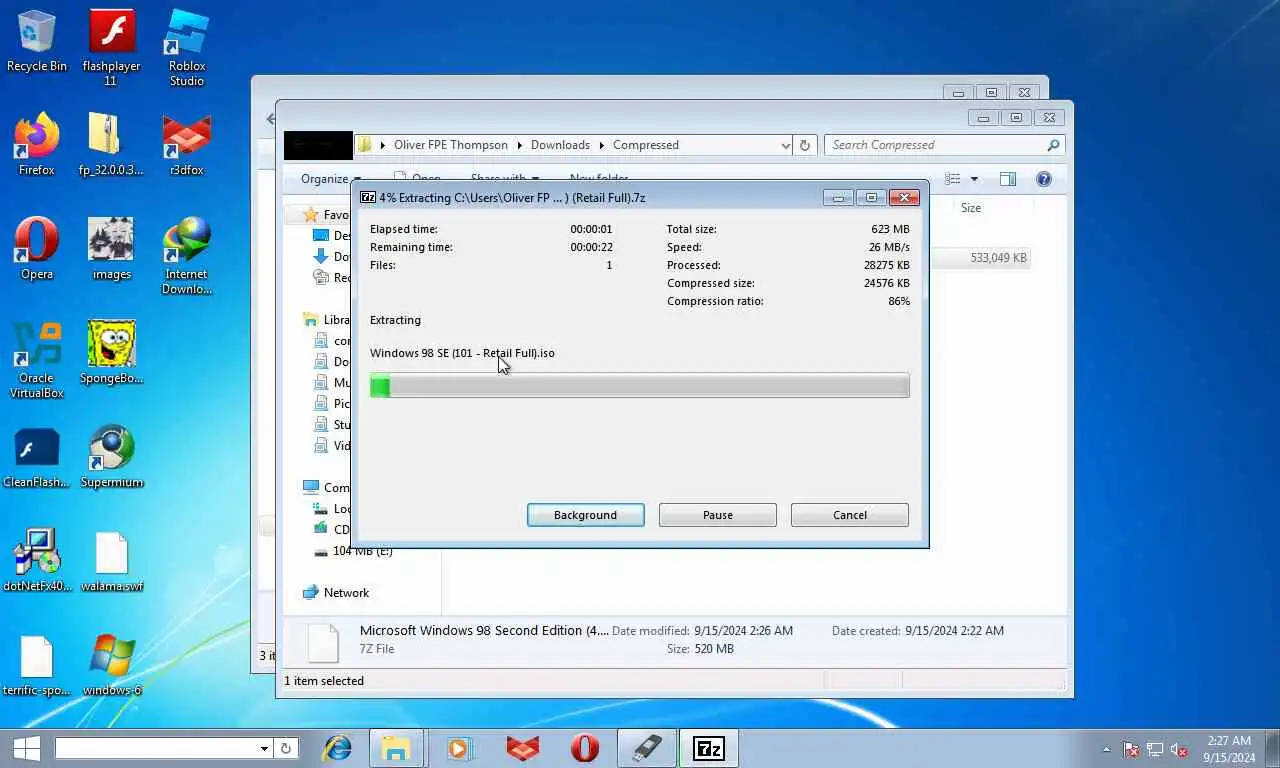Click Downloads in the address breadcrumb
Image resolution: width=1280 pixels, height=768 pixels.
(x=560, y=145)
